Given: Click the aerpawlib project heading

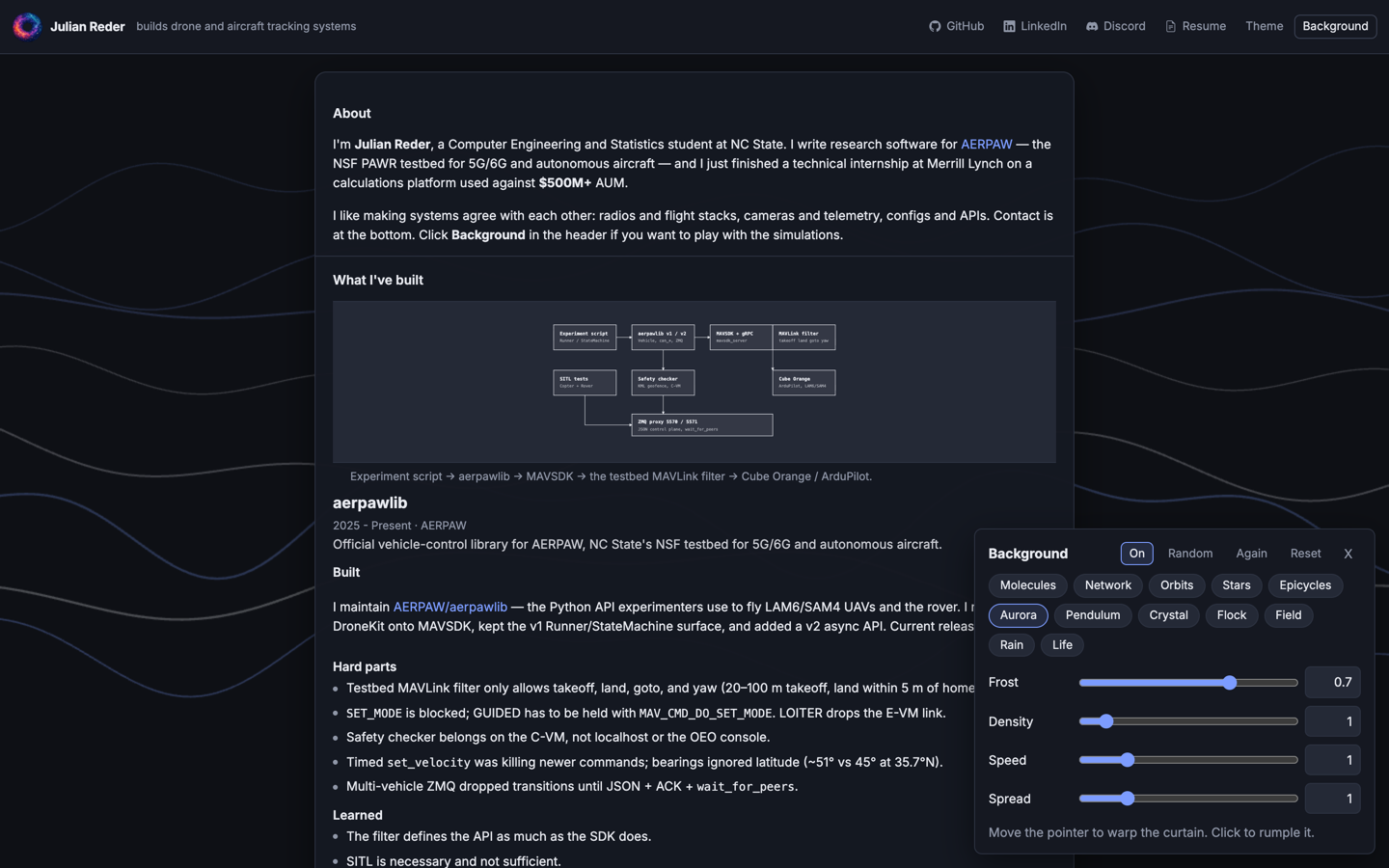Looking at the screenshot, I should coord(369,503).
